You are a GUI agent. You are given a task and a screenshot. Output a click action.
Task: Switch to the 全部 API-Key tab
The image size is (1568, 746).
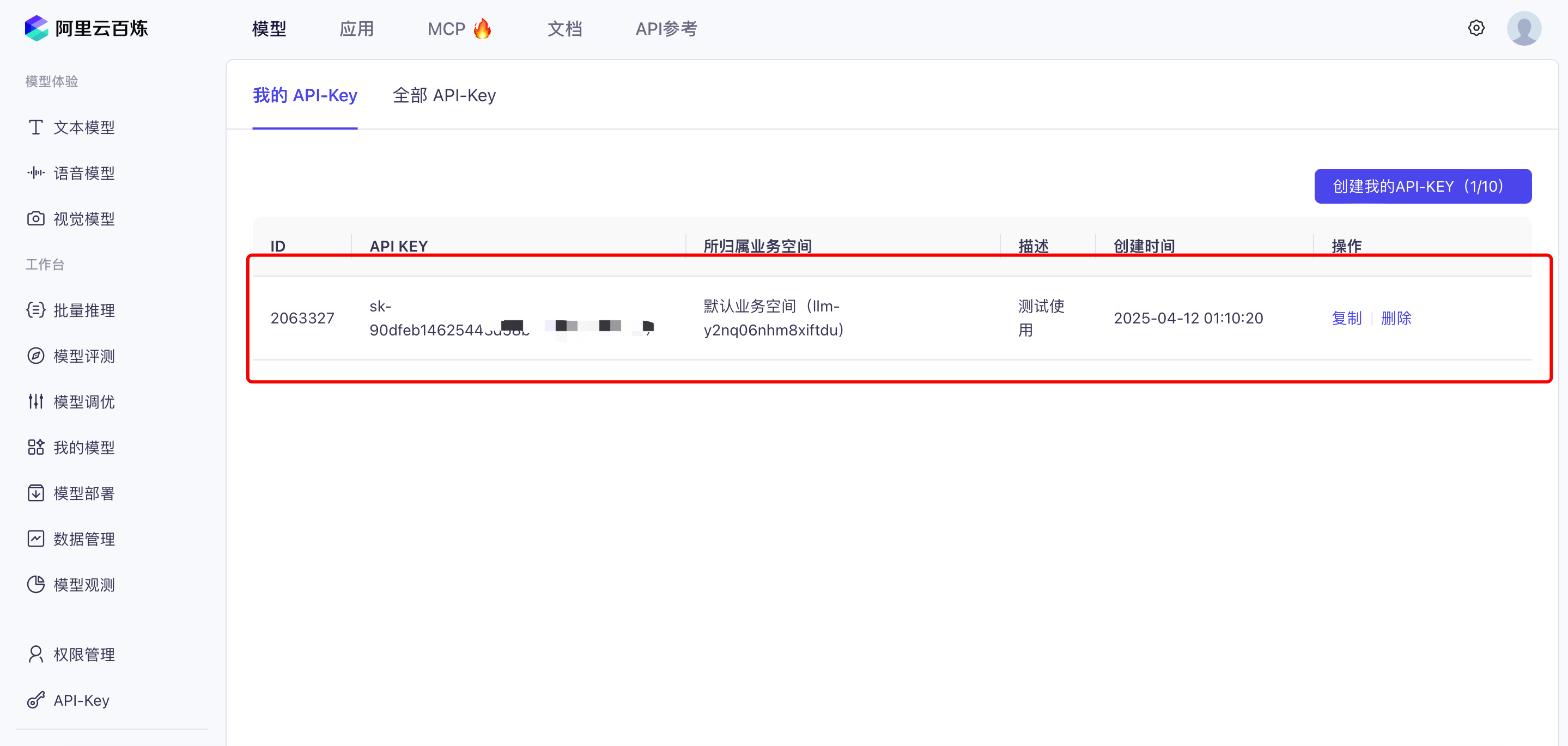point(443,95)
